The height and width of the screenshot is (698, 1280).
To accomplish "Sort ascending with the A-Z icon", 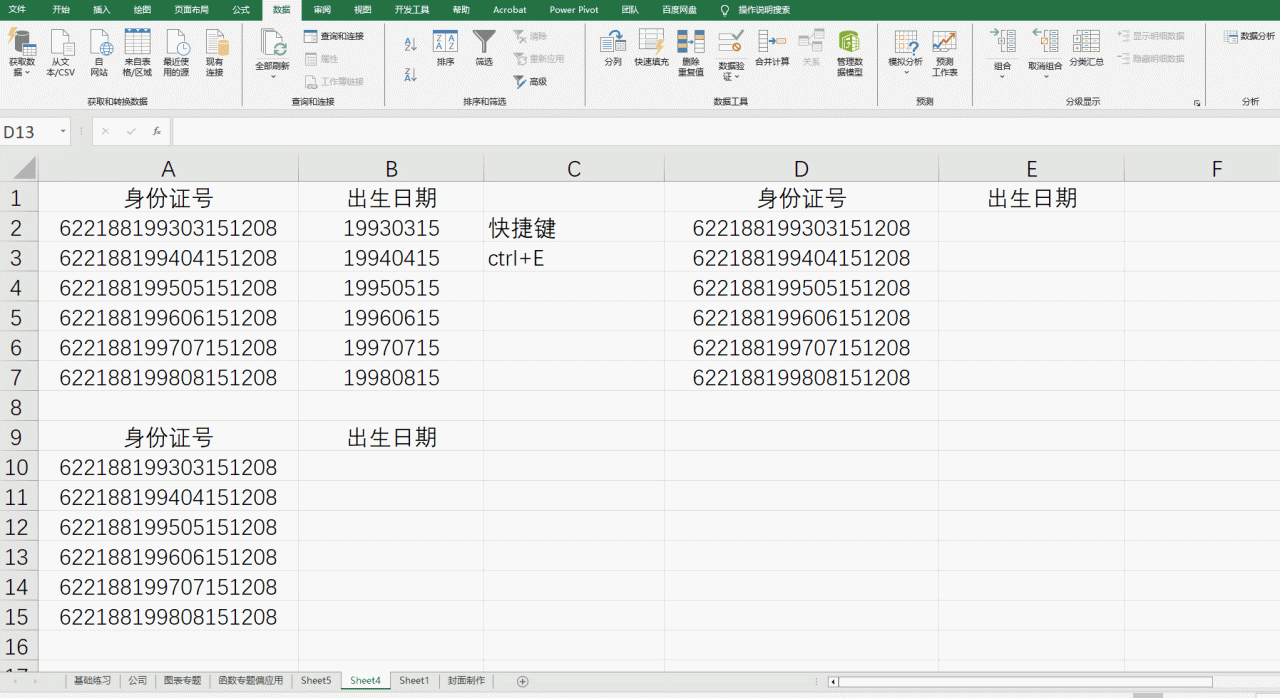I will [x=410, y=44].
